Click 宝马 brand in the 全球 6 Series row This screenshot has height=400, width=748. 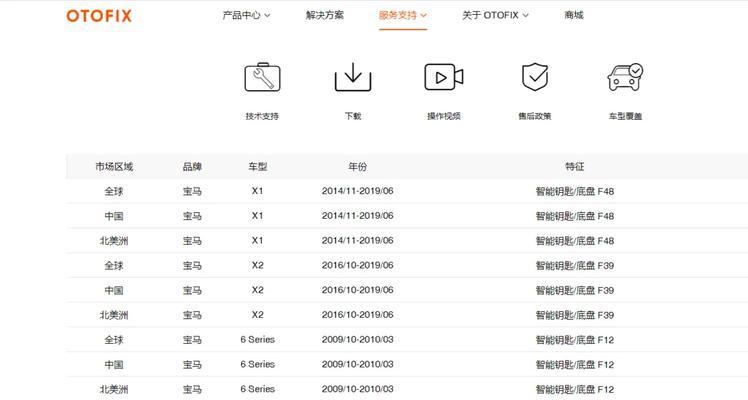[192, 340]
